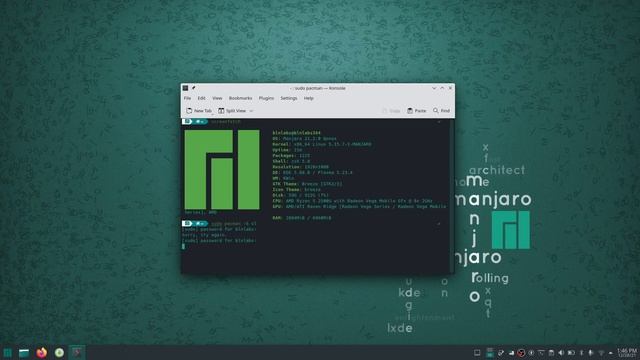Open the View menu in Konsole

[x=217, y=98]
